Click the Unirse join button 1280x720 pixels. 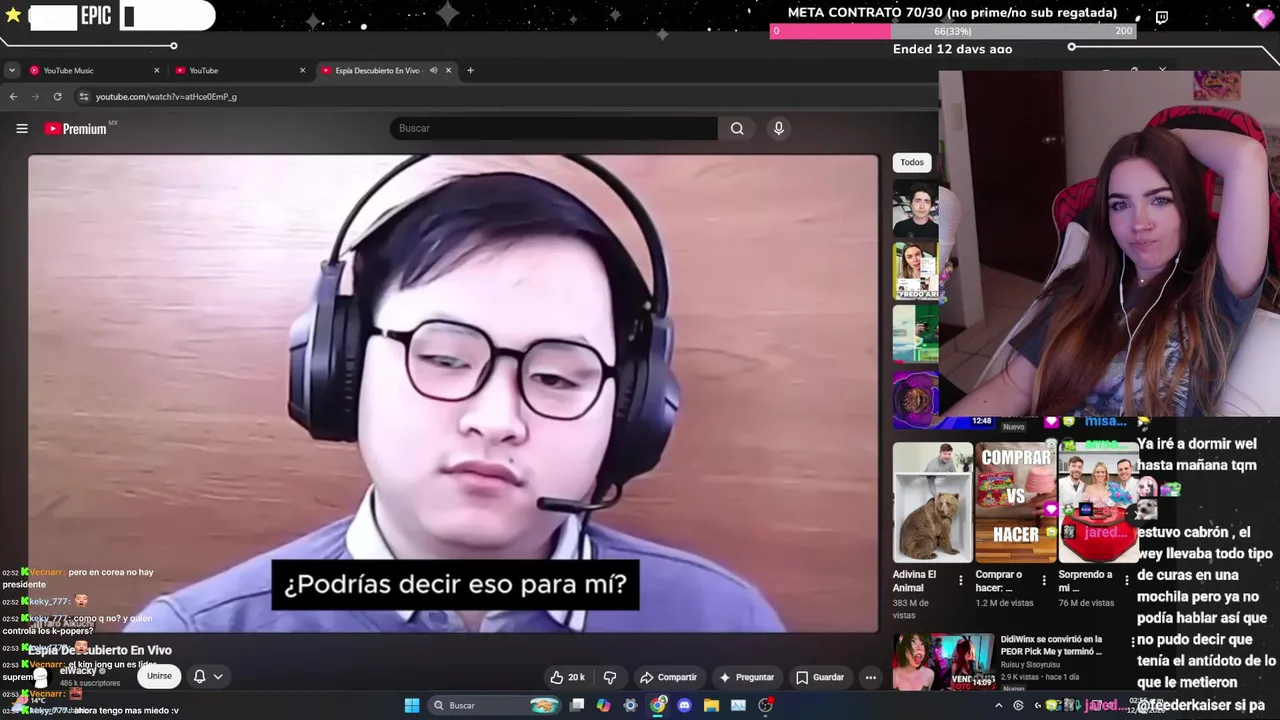point(159,676)
